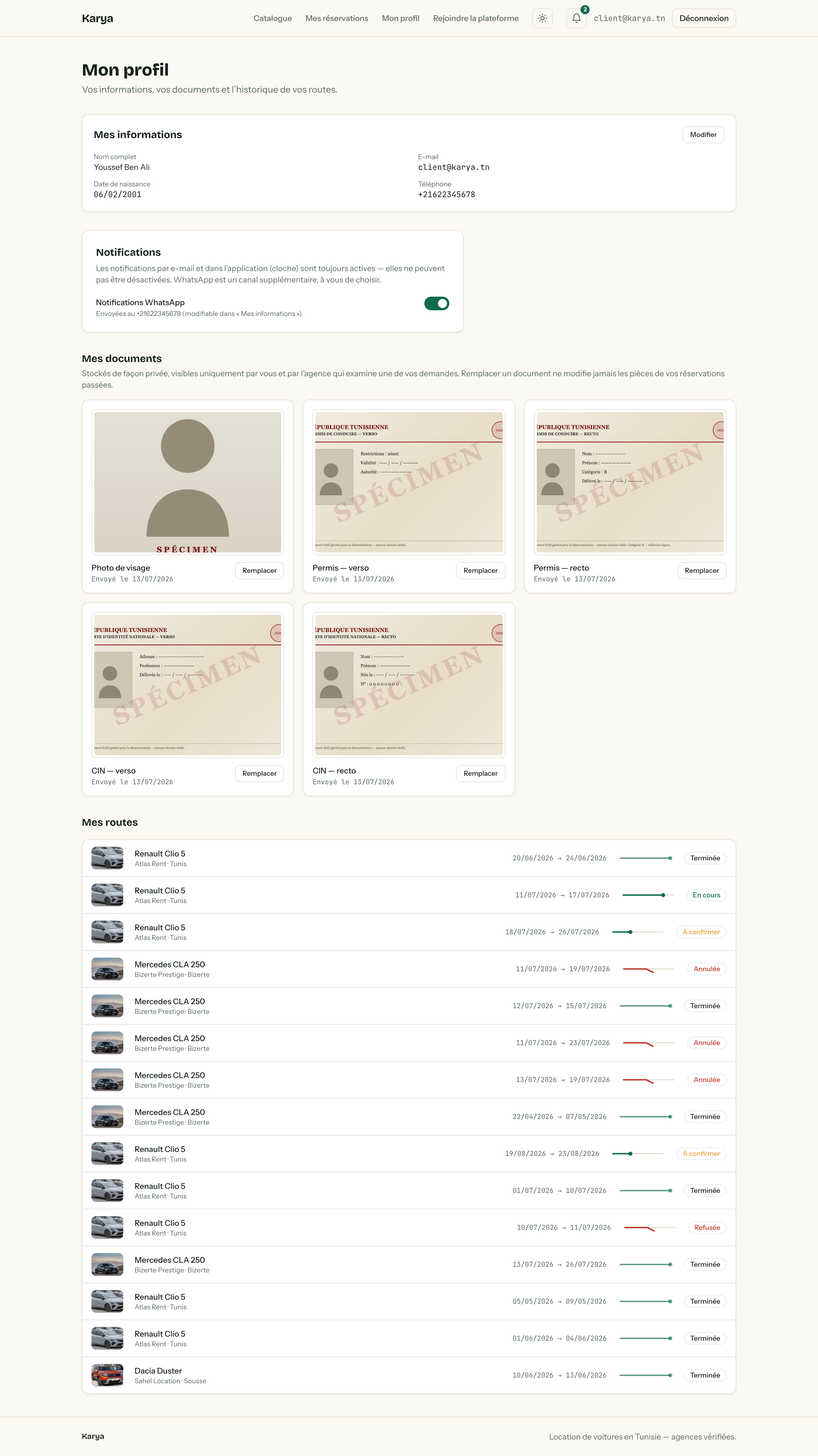Image resolution: width=818 pixels, height=1456 pixels.
Task: Click Annulée badge for 11/07/2026 → 23/07/2026
Action: [707, 1043]
